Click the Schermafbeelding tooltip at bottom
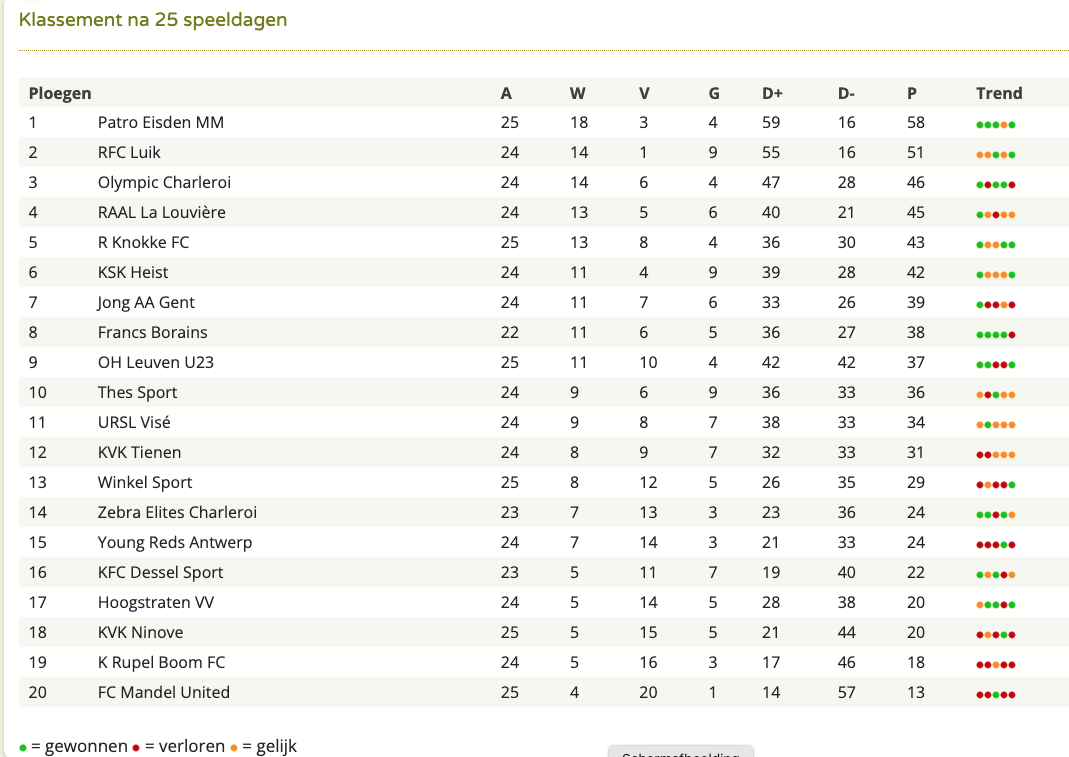The image size is (1069, 757). (x=680, y=752)
